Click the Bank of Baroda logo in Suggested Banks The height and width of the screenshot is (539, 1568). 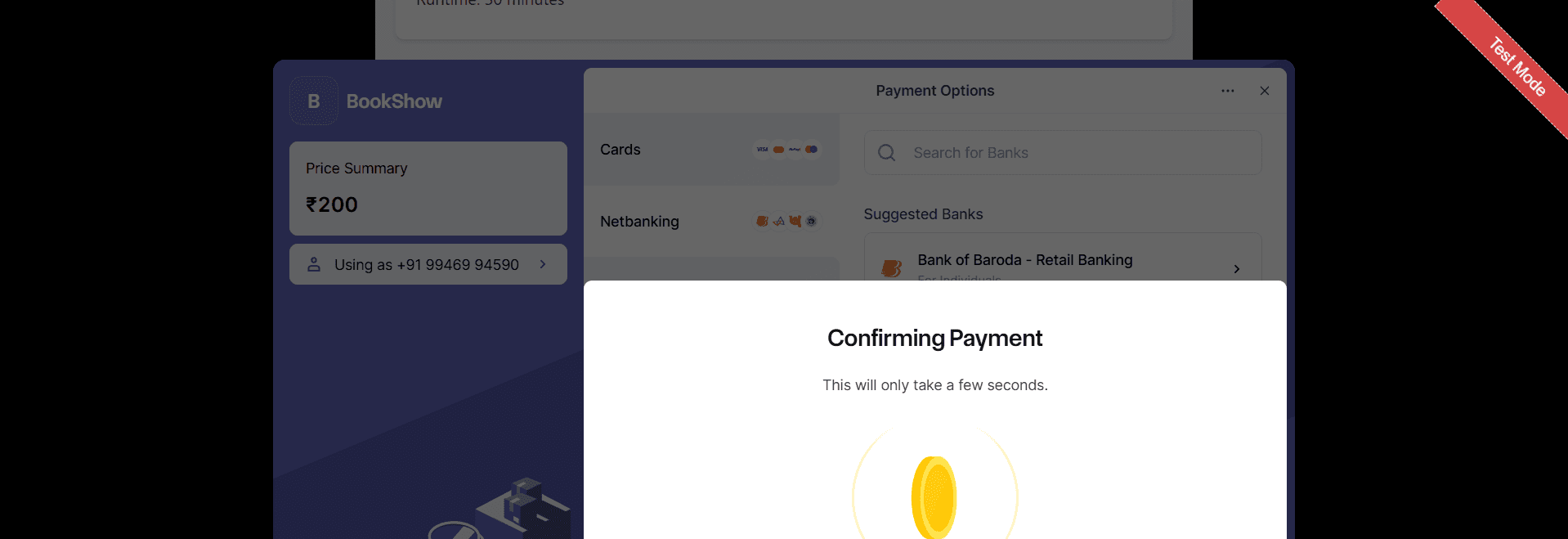[x=890, y=267]
